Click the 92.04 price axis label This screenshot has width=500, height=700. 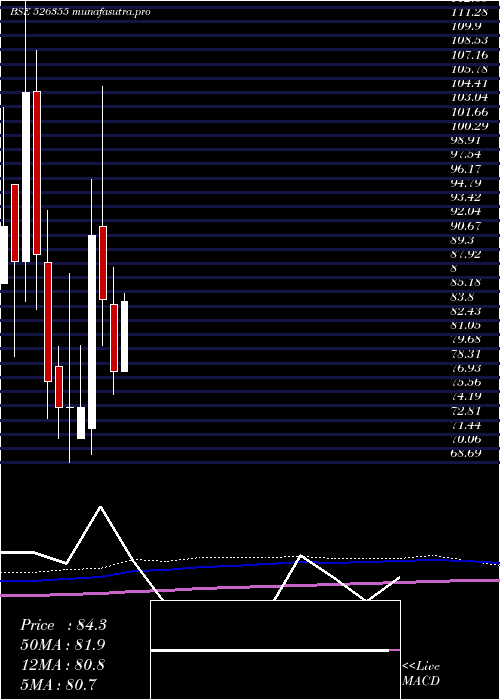[x=467, y=212]
